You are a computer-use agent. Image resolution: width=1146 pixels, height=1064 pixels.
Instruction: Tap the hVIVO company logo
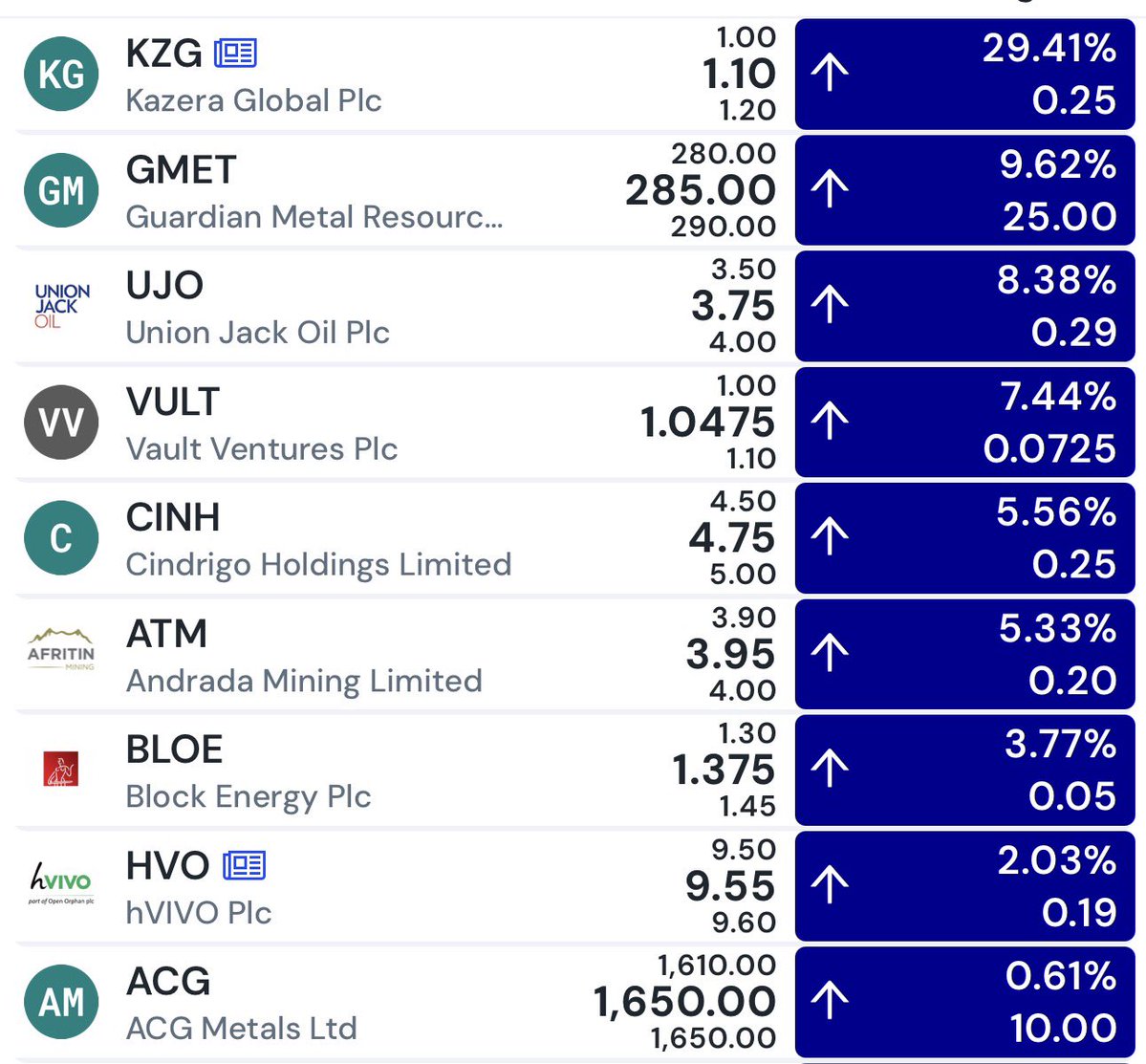[x=61, y=883]
